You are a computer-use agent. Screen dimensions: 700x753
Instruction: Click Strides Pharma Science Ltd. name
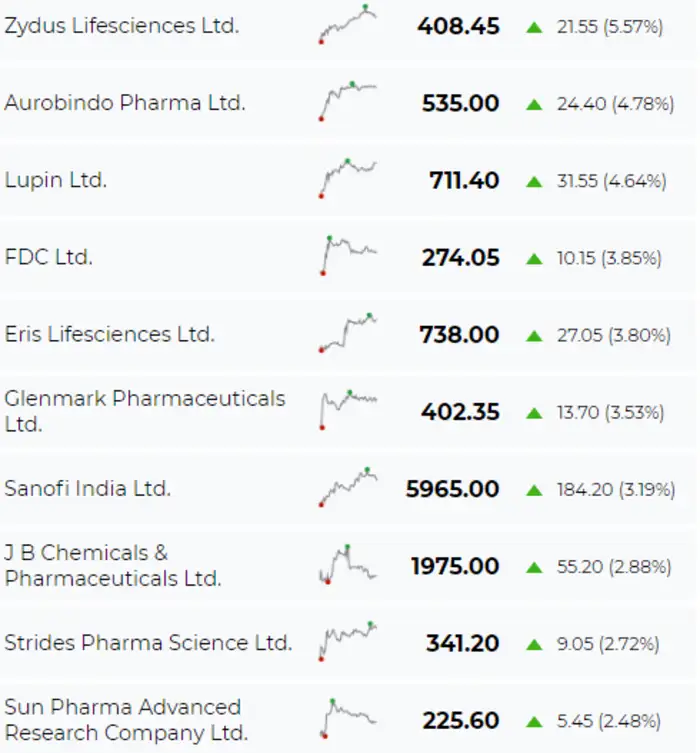click(148, 643)
